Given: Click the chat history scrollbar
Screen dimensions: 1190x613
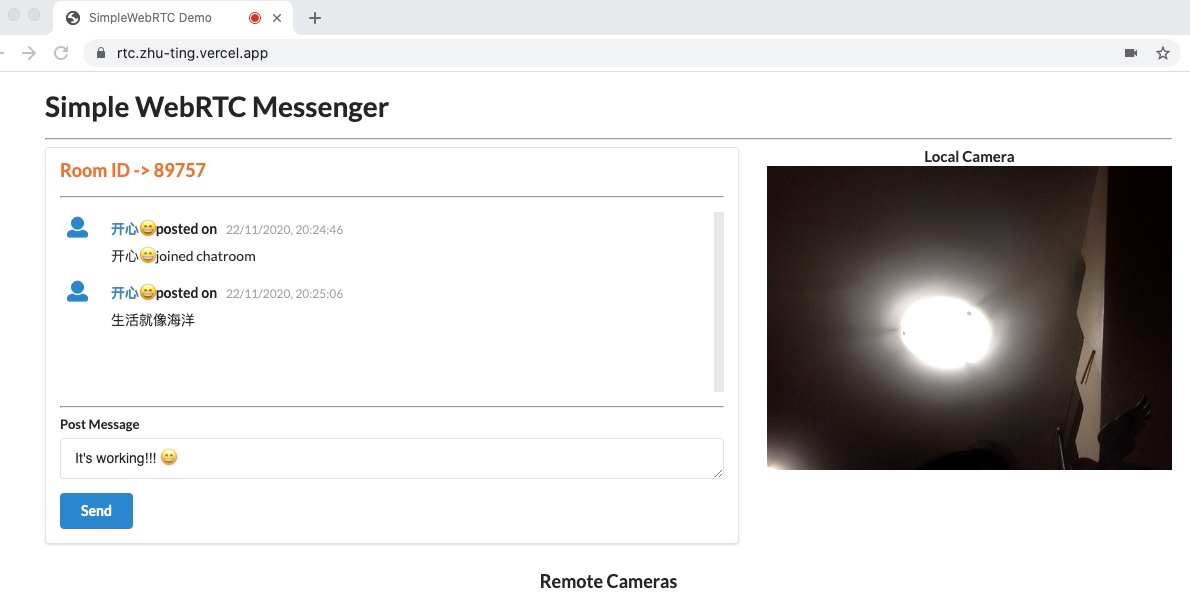Looking at the screenshot, I should tap(719, 300).
